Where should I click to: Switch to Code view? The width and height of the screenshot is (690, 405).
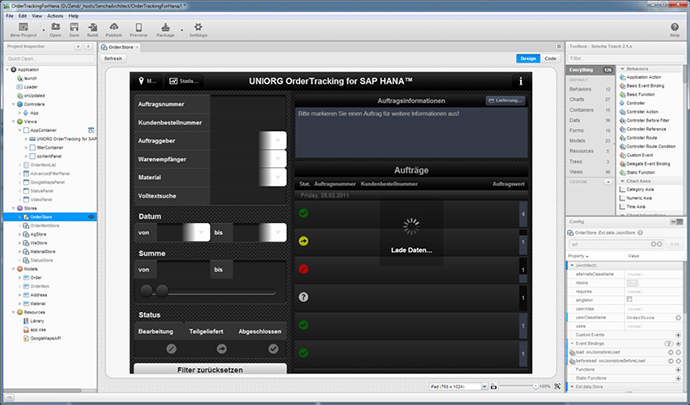tap(550, 59)
